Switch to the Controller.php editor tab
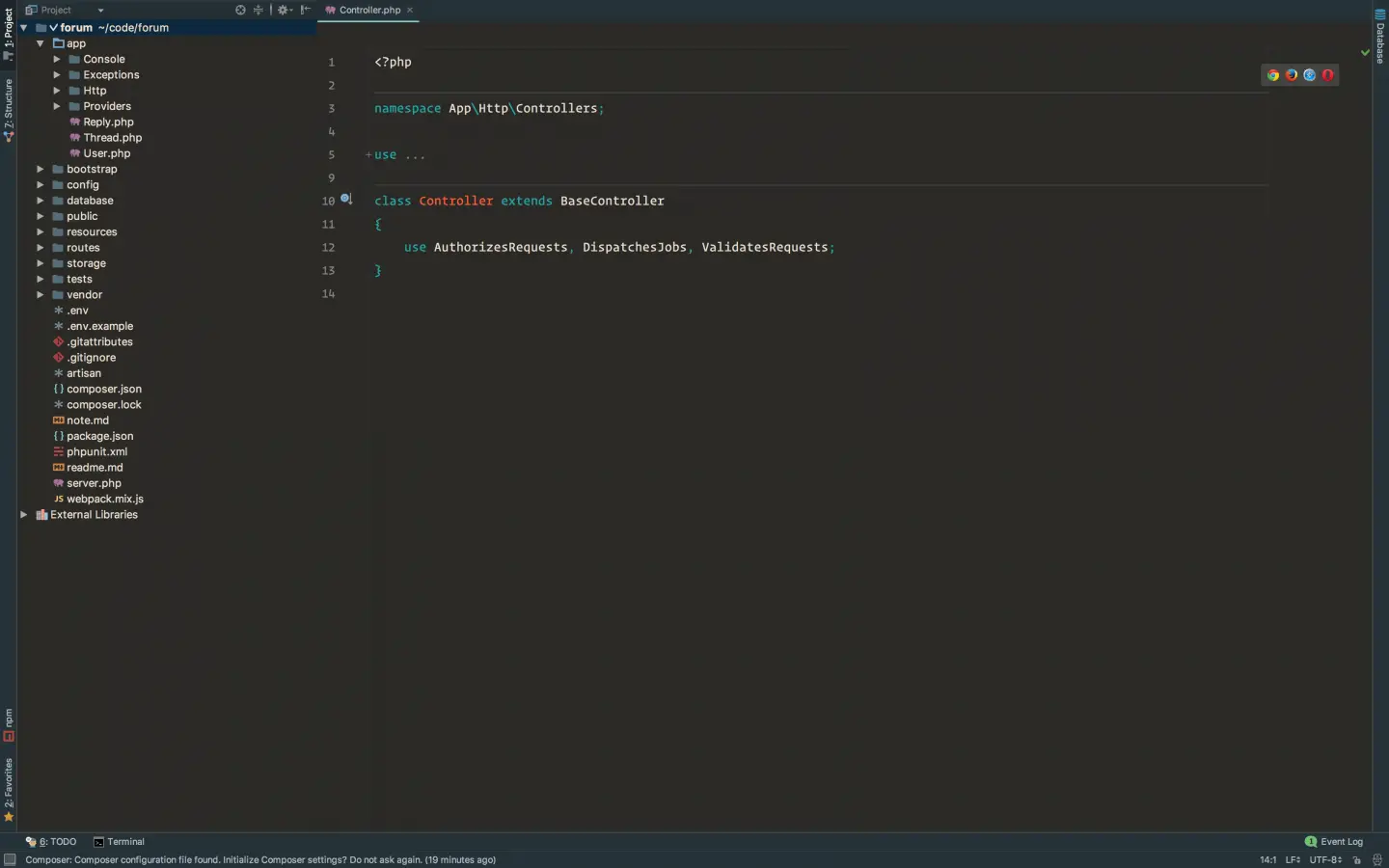The height and width of the screenshot is (868, 1389). (x=369, y=10)
